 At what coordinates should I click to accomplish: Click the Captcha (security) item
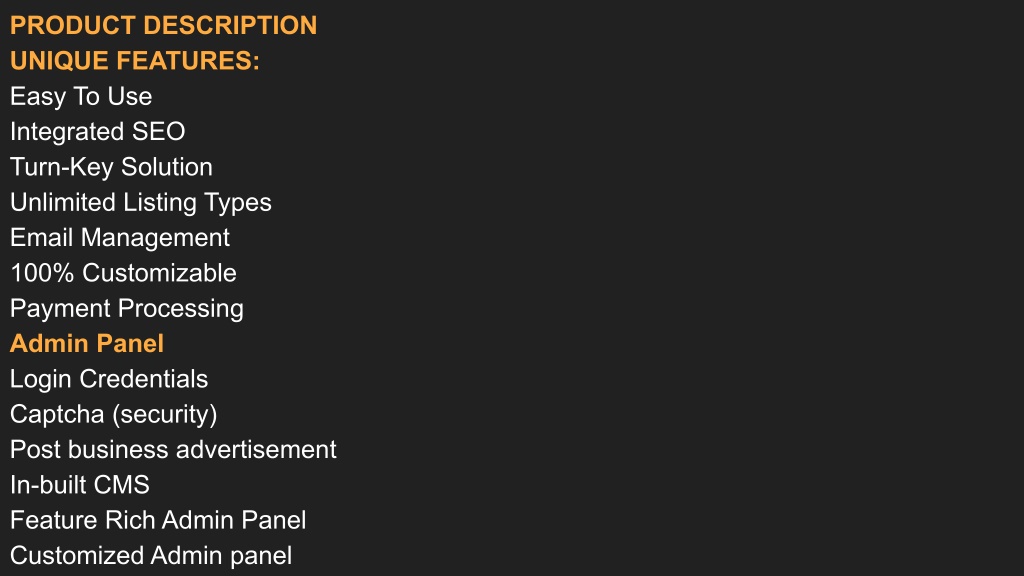pos(114,414)
